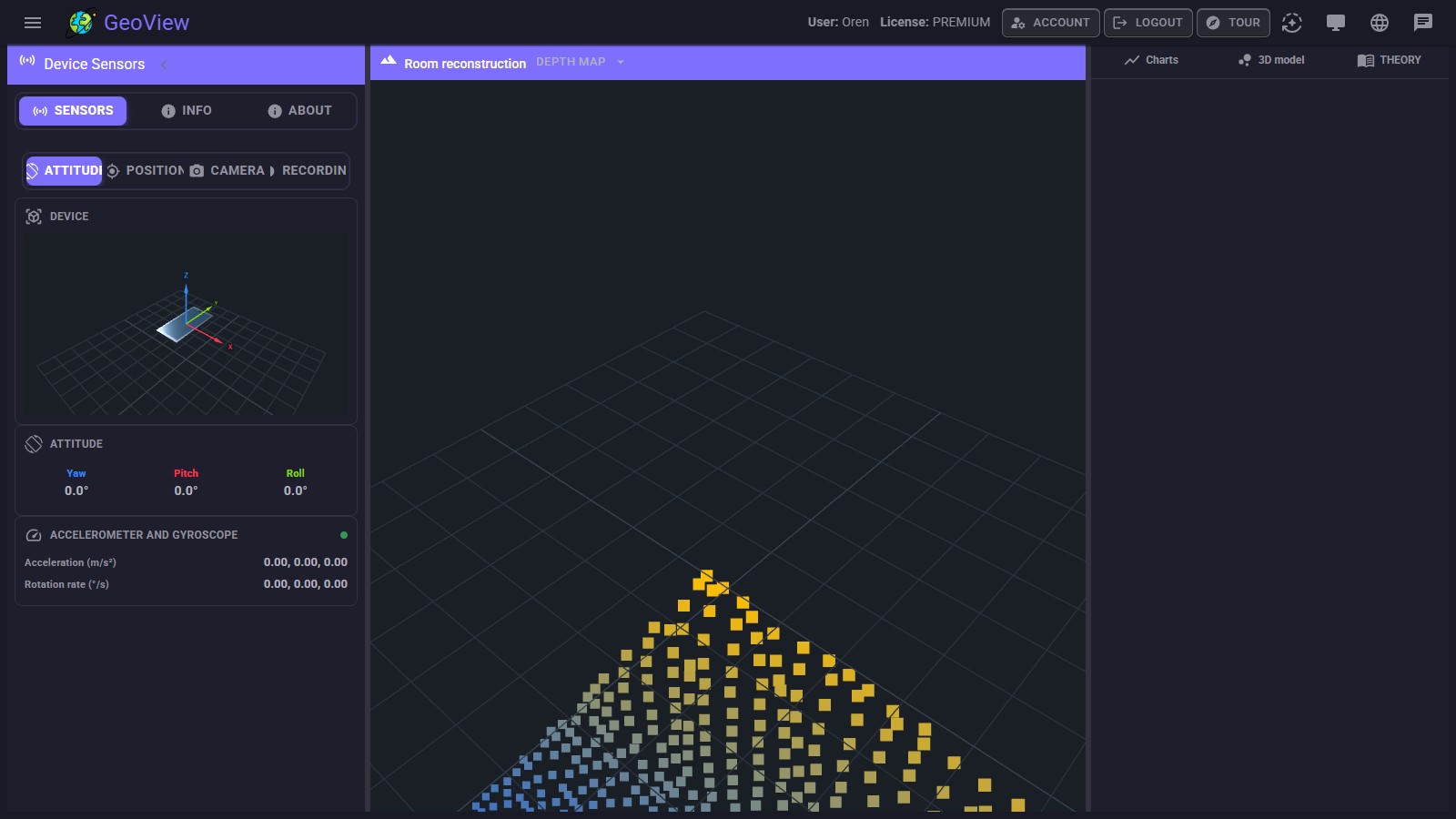Click the Roll value 0.0°

coord(295,490)
